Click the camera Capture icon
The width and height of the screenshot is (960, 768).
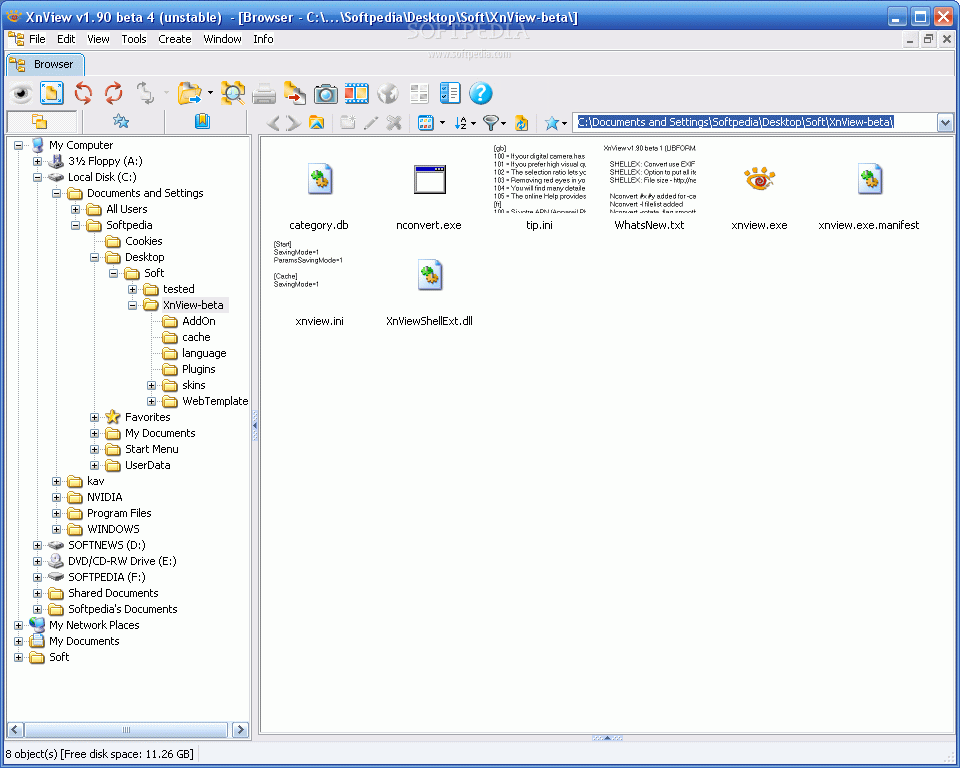[326, 94]
